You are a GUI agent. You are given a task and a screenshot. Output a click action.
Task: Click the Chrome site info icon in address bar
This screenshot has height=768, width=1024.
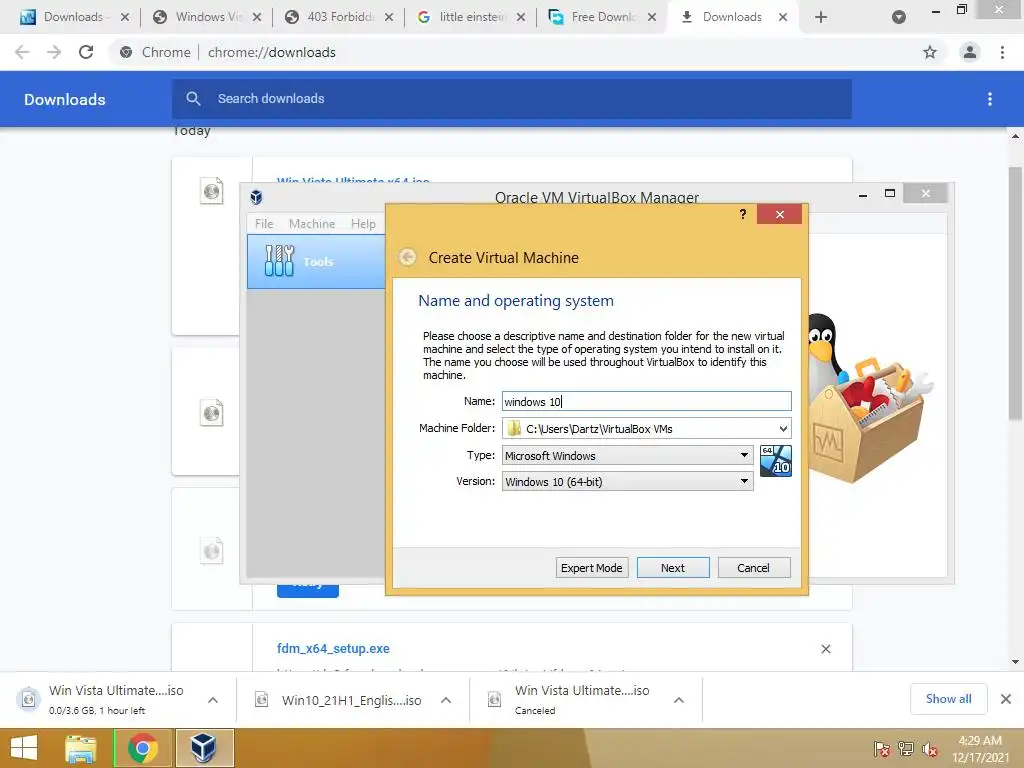click(x=126, y=52)
